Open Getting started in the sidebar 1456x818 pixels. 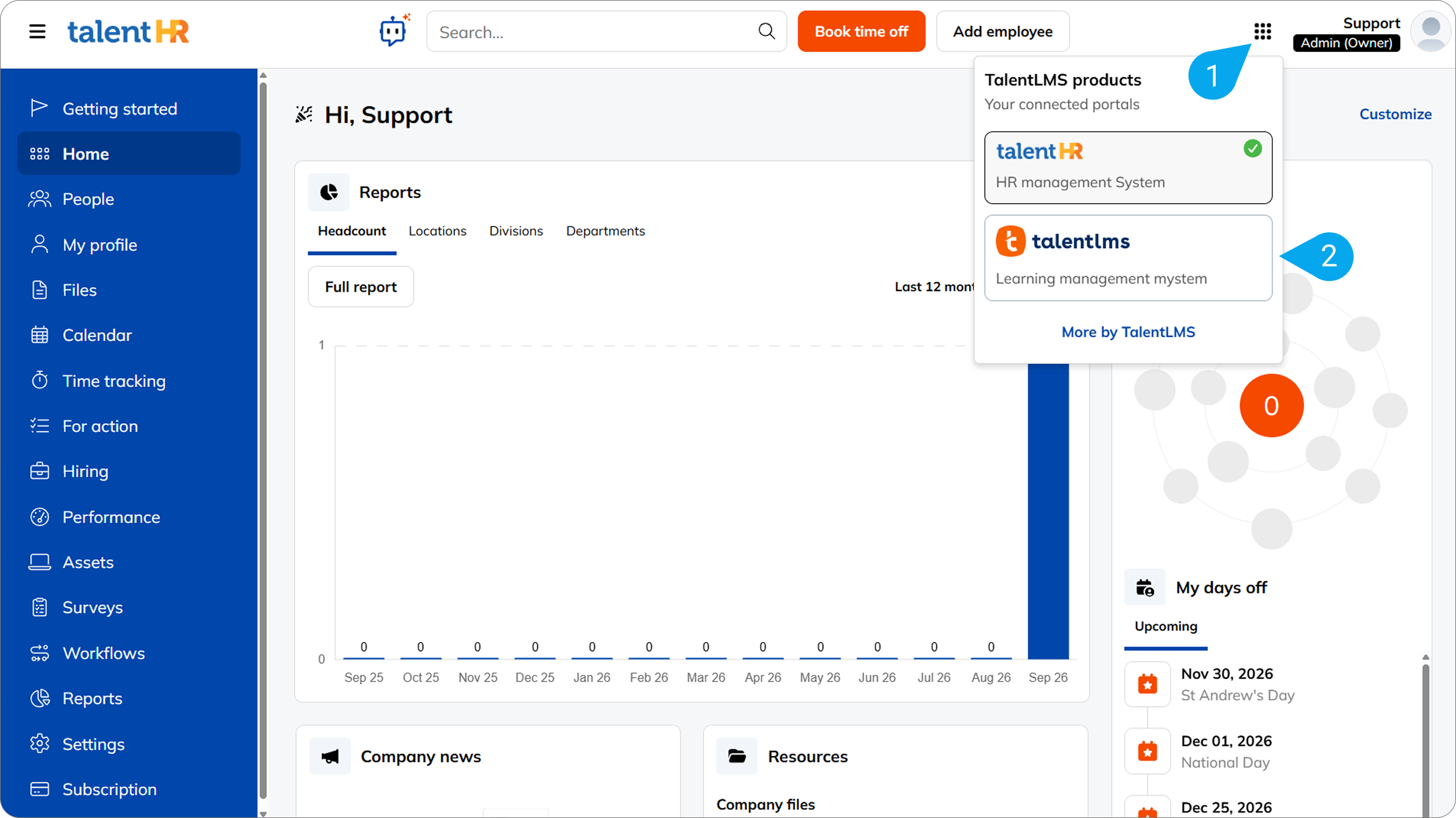[129, 109]
